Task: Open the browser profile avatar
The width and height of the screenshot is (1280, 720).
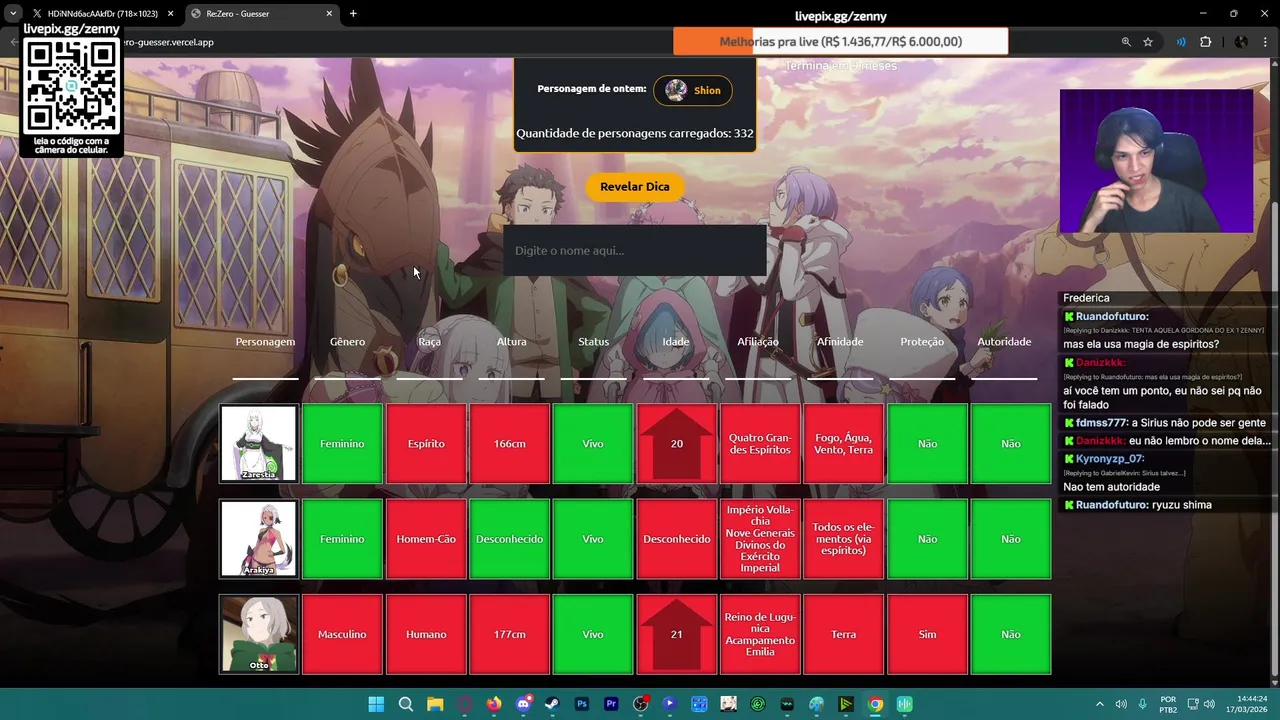Action: tap(1241, 42)
